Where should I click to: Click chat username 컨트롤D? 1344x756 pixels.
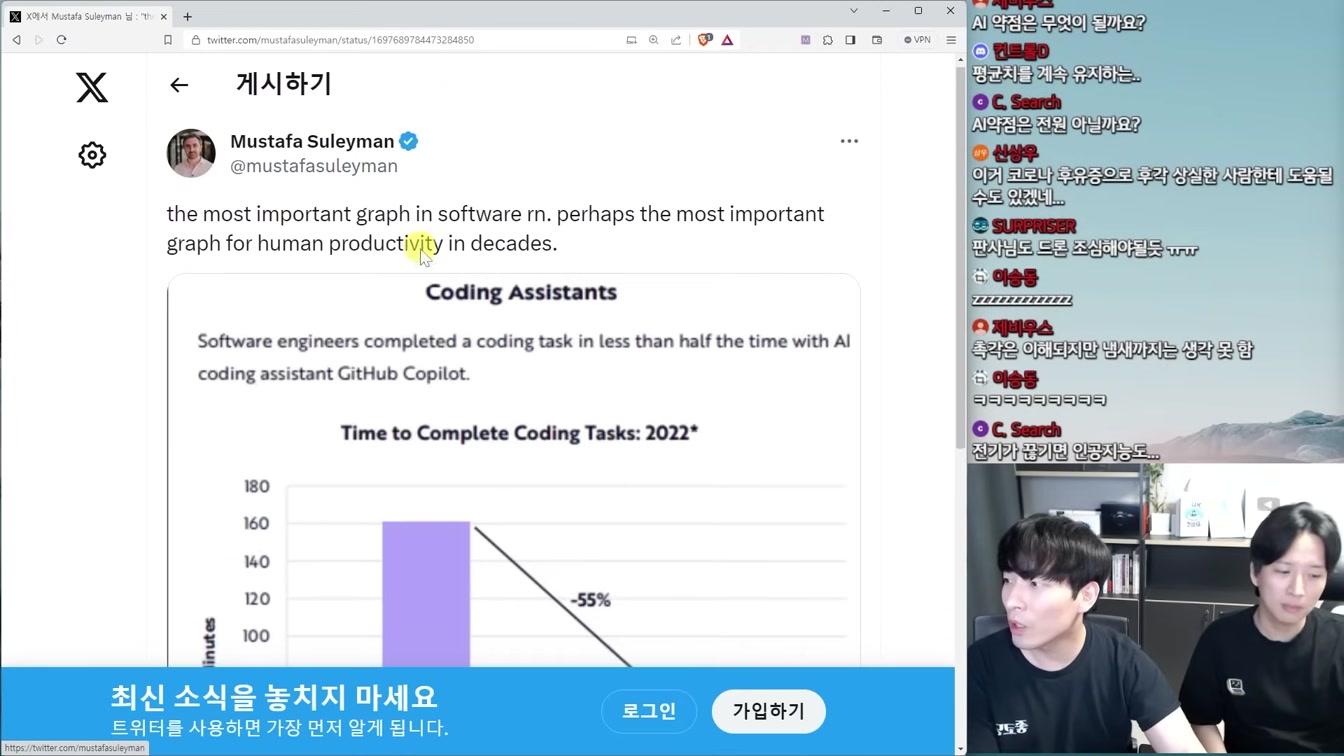[x=1020, y=51]
